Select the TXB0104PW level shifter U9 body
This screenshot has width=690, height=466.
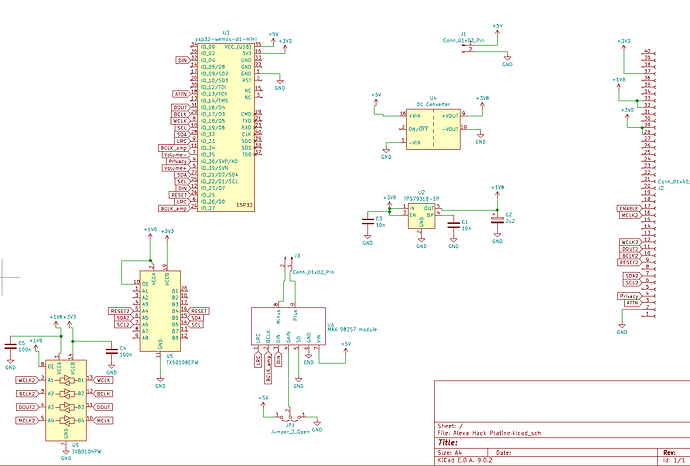pos(66,400)
